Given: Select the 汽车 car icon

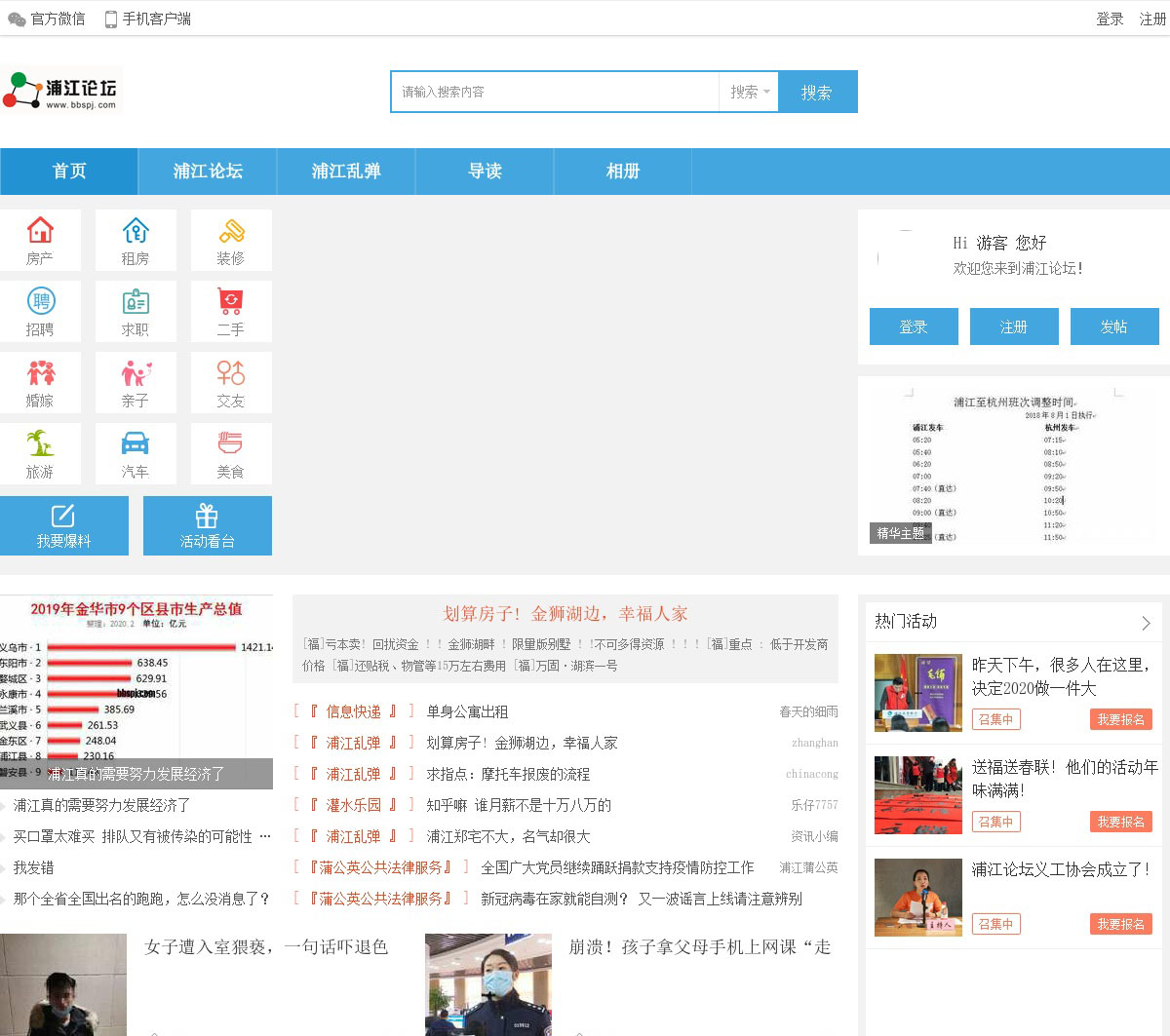Looking at the screenshot, I should pos(136,444).
